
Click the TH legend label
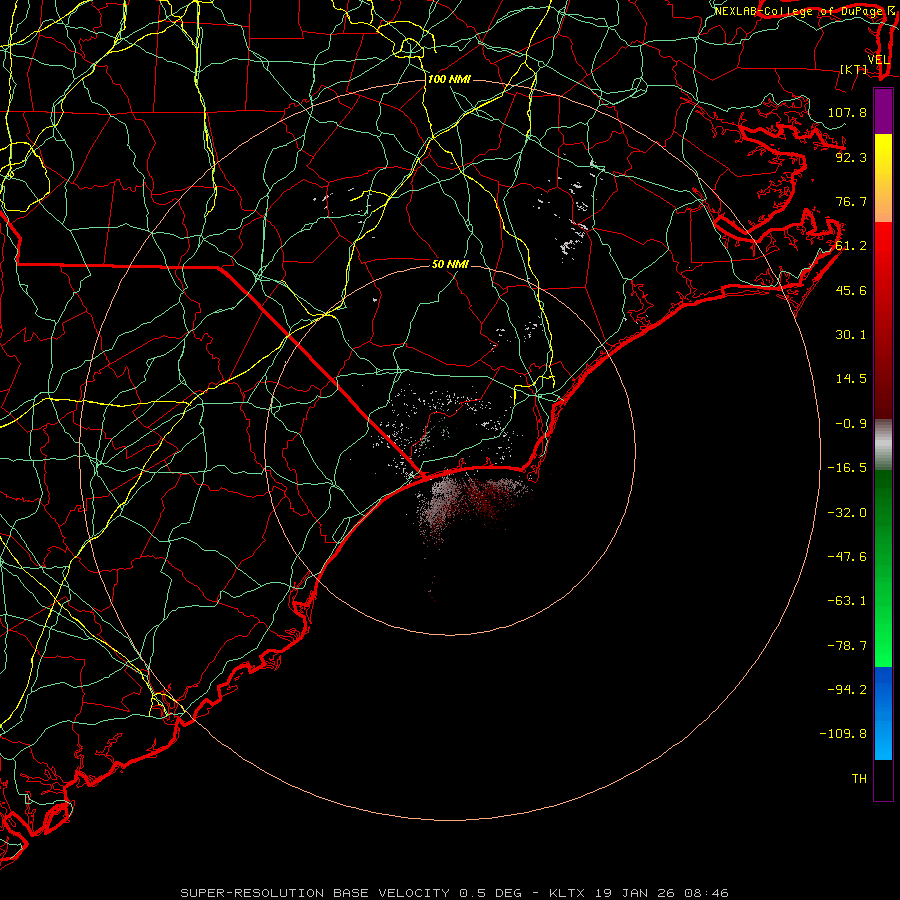click(859, 779)
